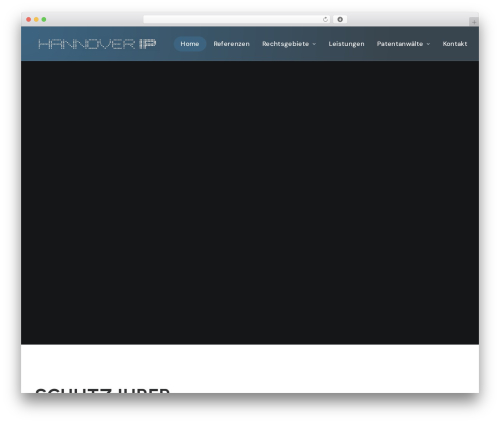Visit the Kontakt page
This screenshot has width=500, height=423.
click(x=455, y=44)
